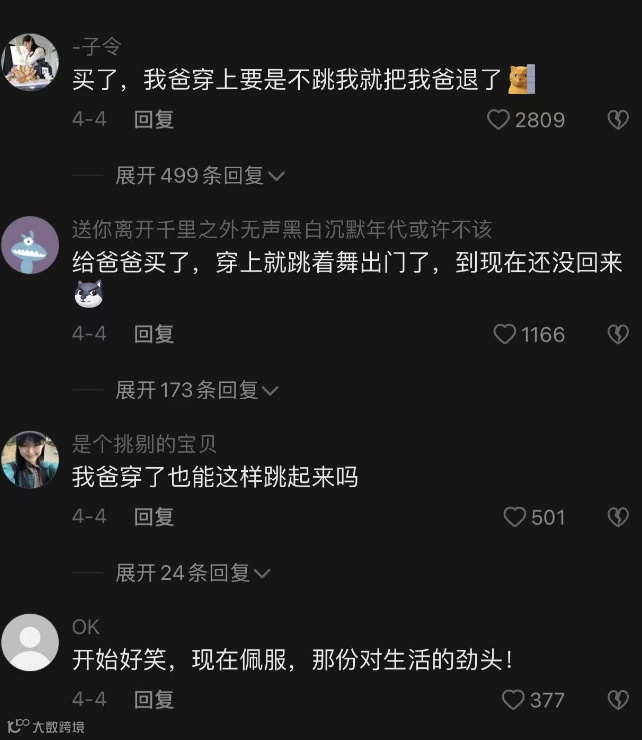The width and height of the screenshot is (642, 740).
Task: Open the blue mushroom monster avatar
Action: pyautogui.click(x=30, y=245)
